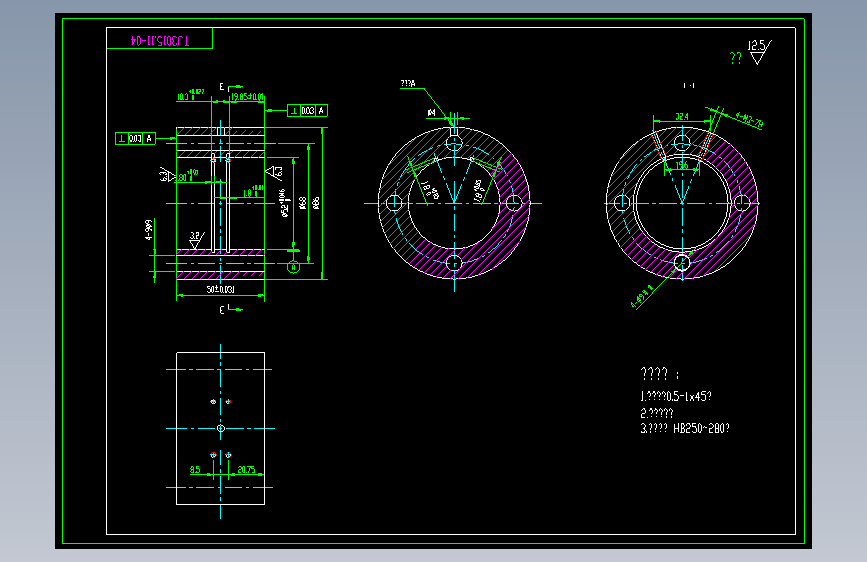Click the 19.6 dimension text
The height and width of the screenshot is (562, 867).
682,165
